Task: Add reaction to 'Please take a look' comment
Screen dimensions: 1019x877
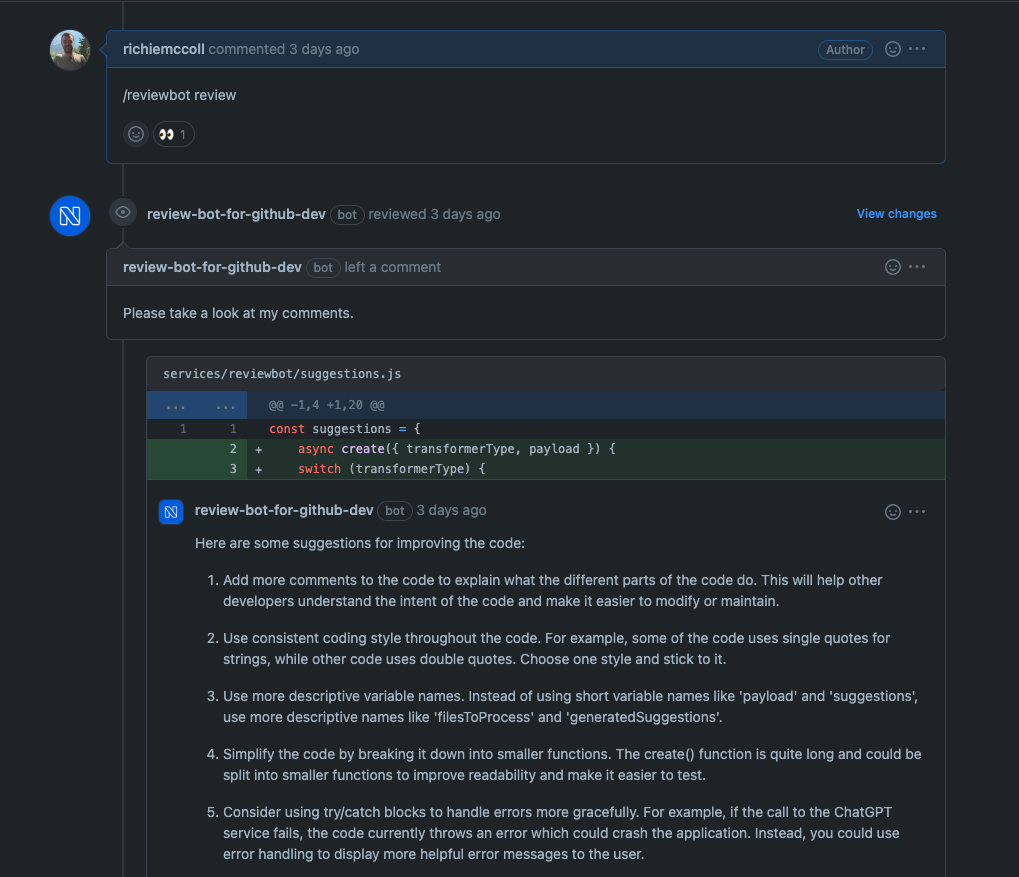Action: pos(893,267)
